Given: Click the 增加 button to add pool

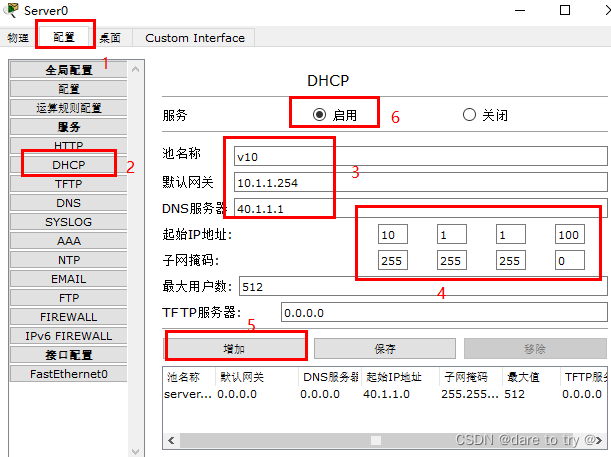Looking at the screenshot, I should coord(235,348).
